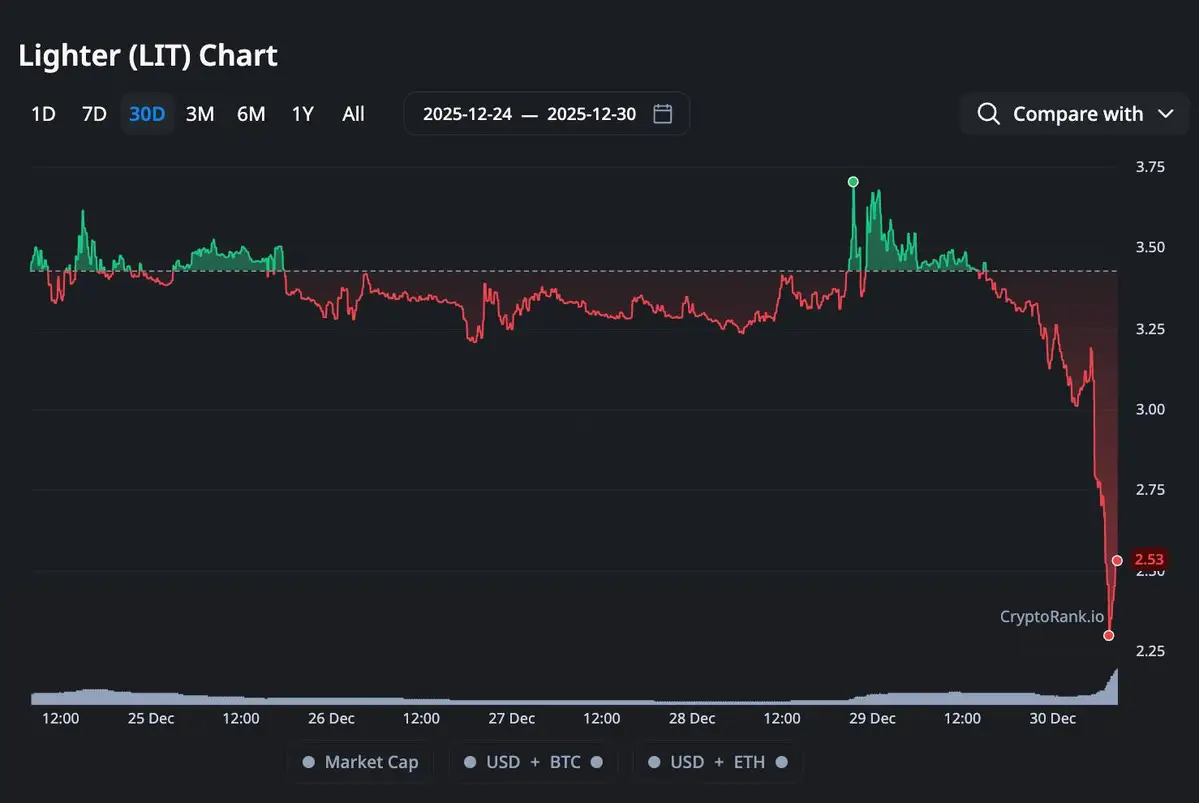This screenshot has width=1199, height=803.
Task: Click the red lowest price marker
Action: 1108,635
